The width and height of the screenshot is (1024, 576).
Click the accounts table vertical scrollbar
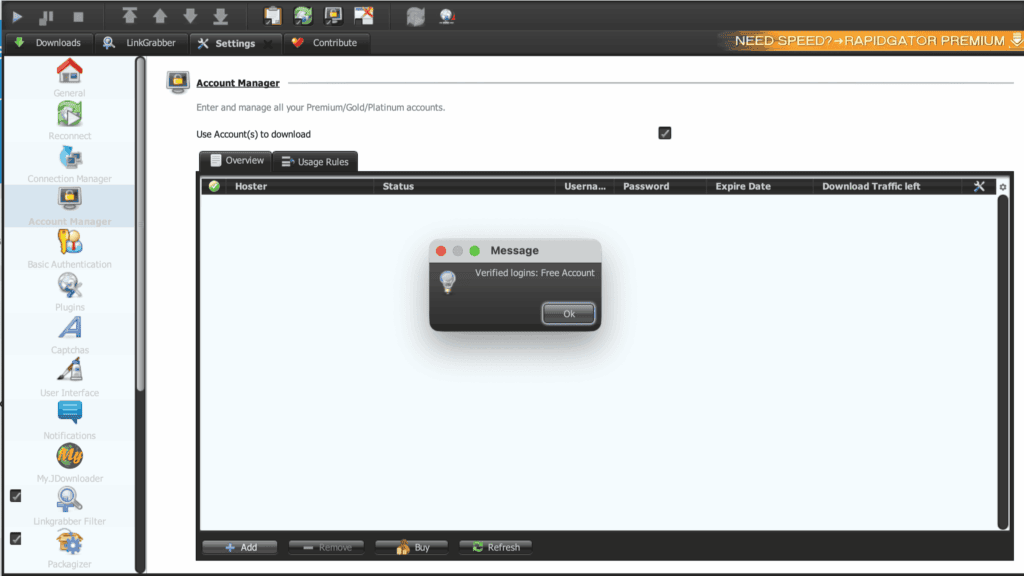pyautogui.click(x=1002, y=362)
